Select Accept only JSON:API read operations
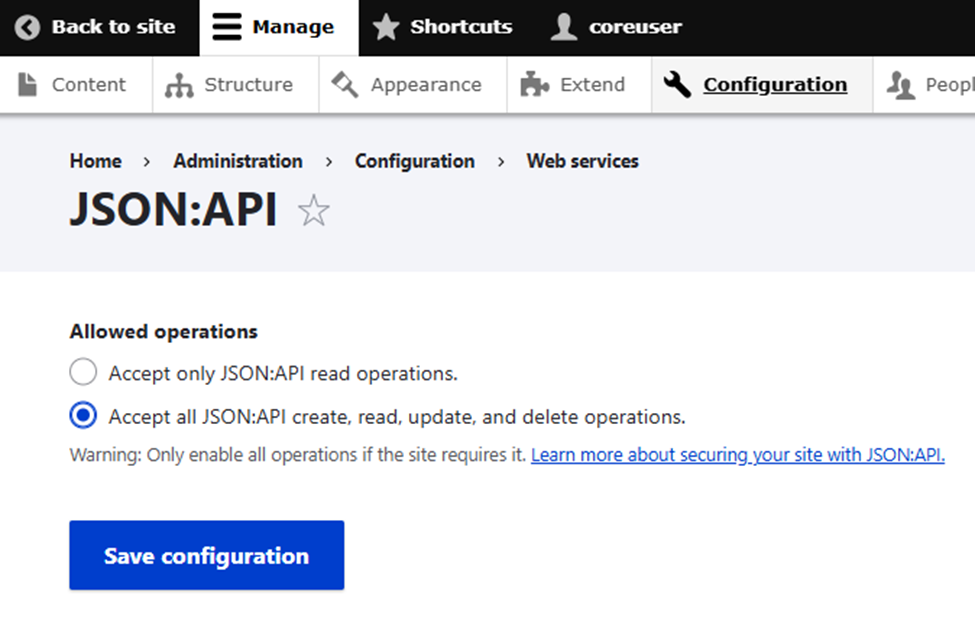The height and width of the screenshot is (626, 975). [x=83, y=373]
